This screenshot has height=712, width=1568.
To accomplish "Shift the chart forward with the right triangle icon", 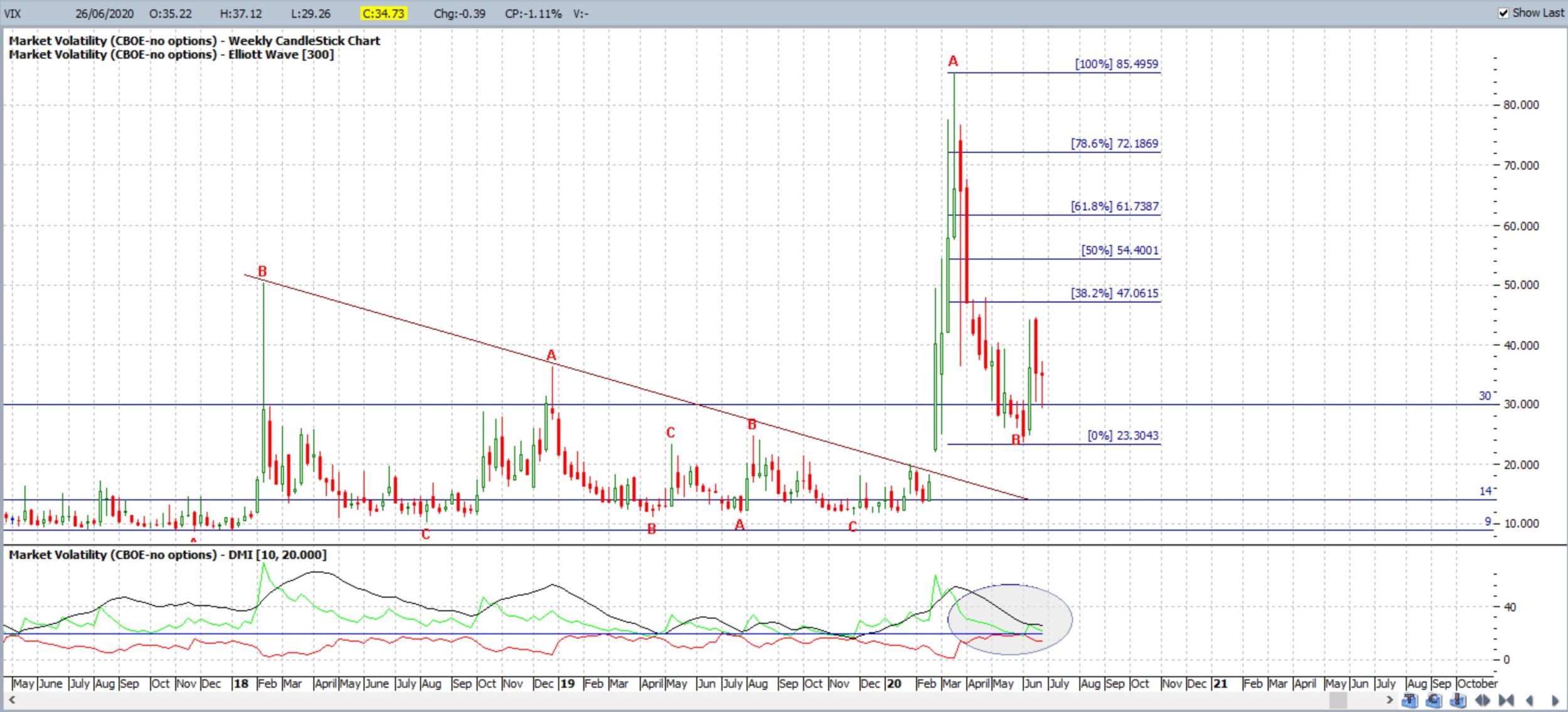I will pos(1555,700).
